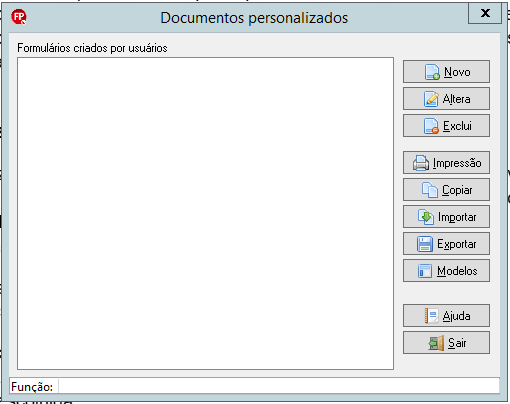Viewport: 510px width, 404px height.
Task: Open Ajuda help
Action: (446, 315)
